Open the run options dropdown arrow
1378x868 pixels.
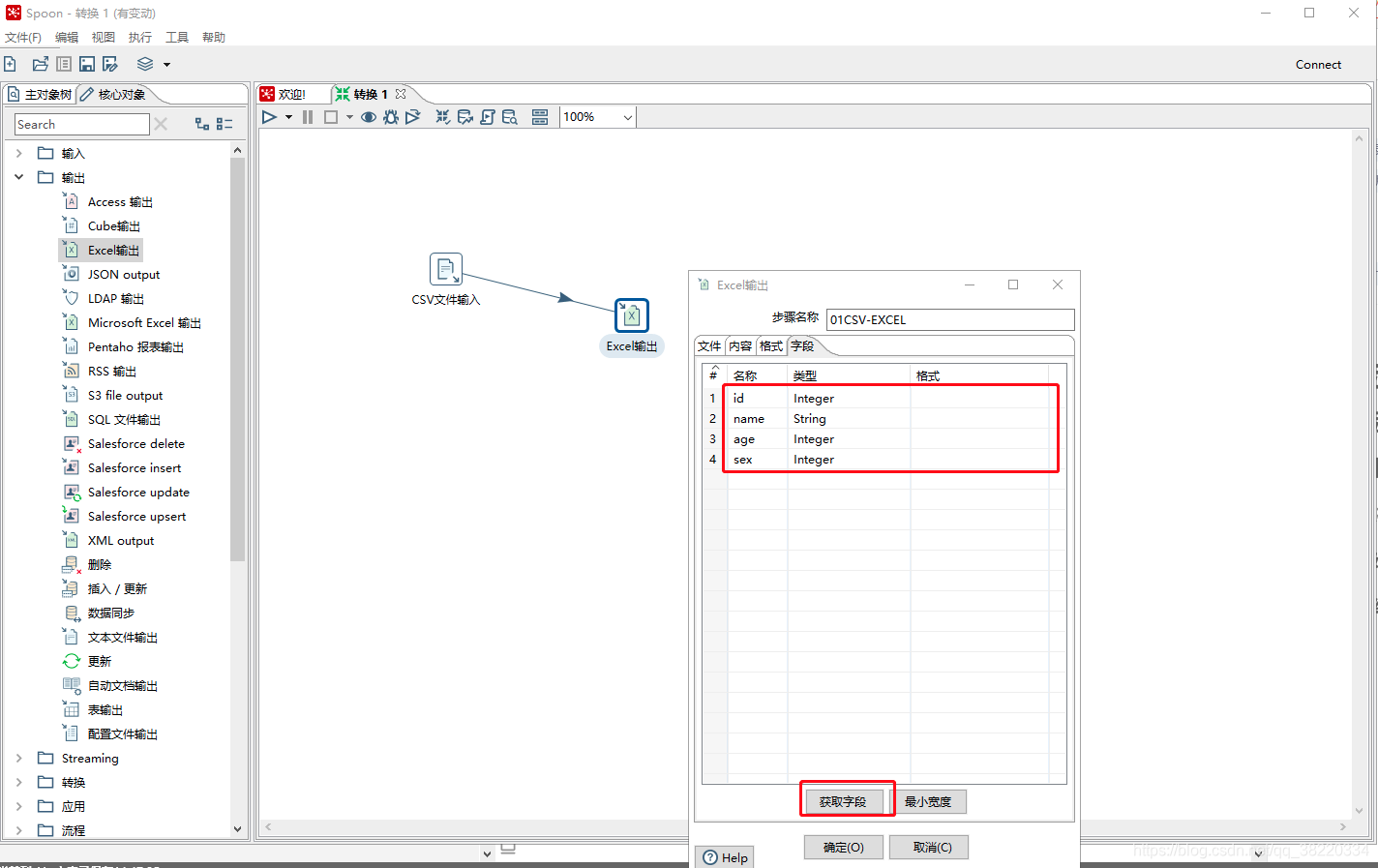click(x=288, y=117)
